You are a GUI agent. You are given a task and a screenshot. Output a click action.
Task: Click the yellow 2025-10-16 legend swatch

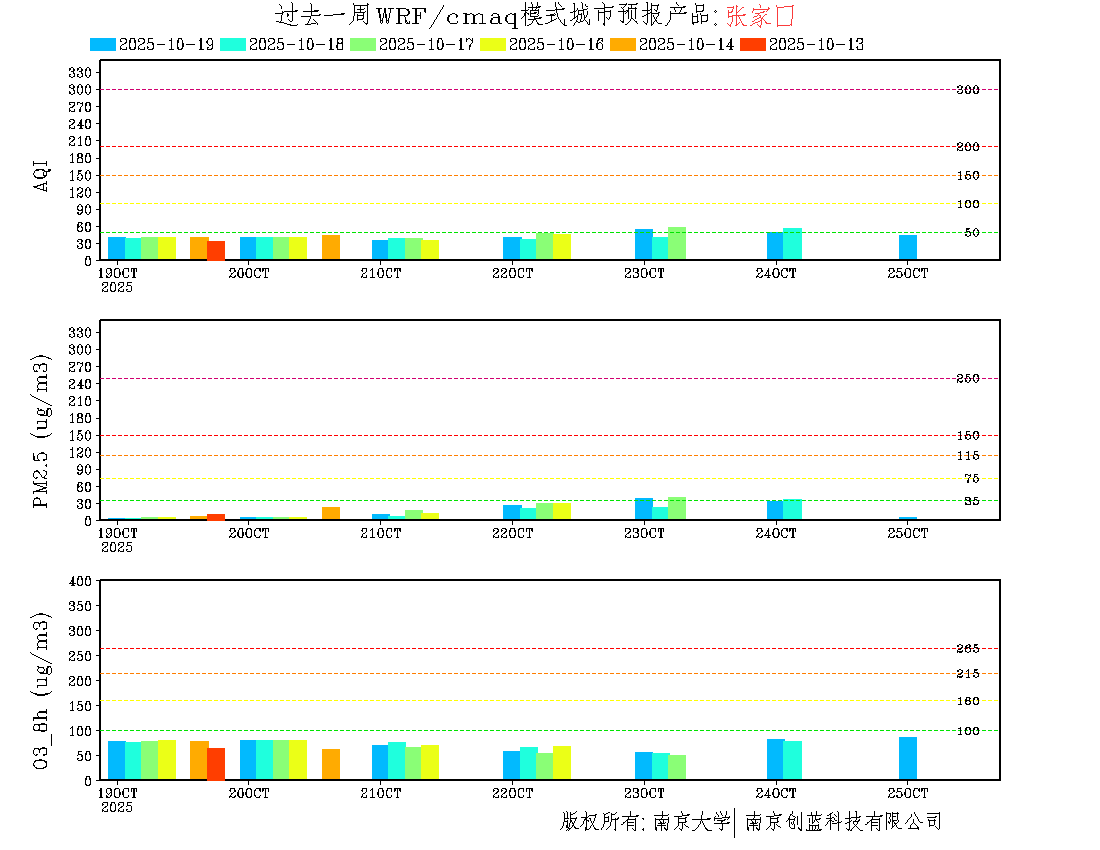point(492,45)
